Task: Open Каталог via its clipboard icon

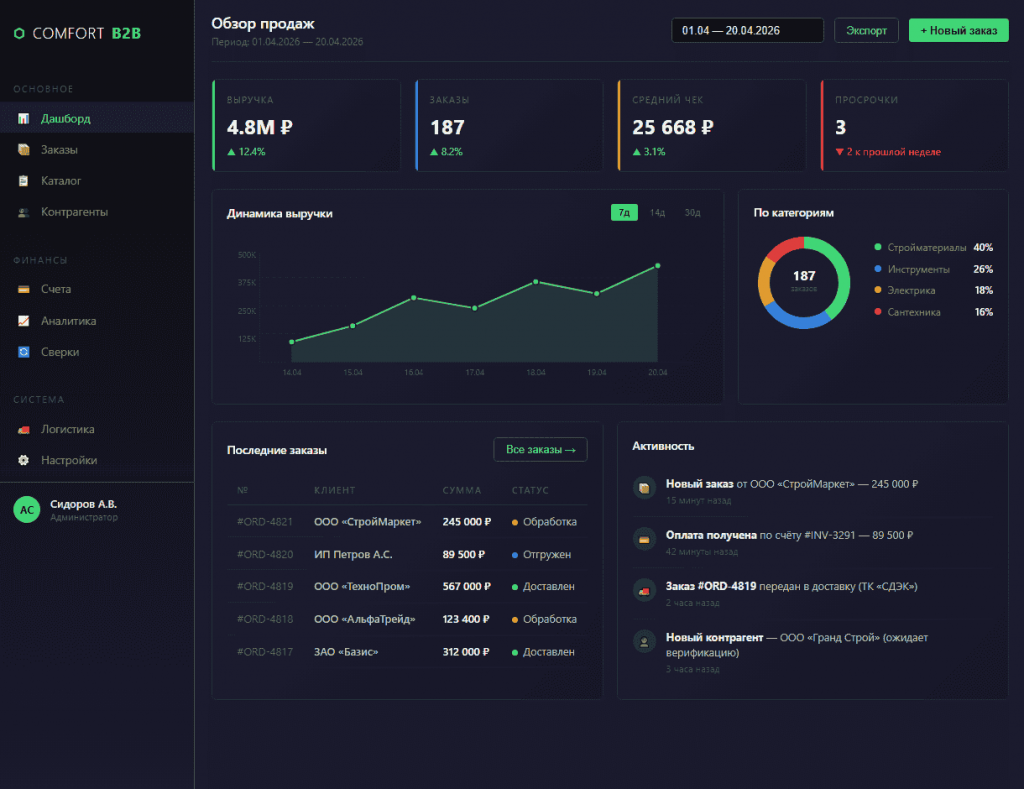Action: (x=23, y=181)
